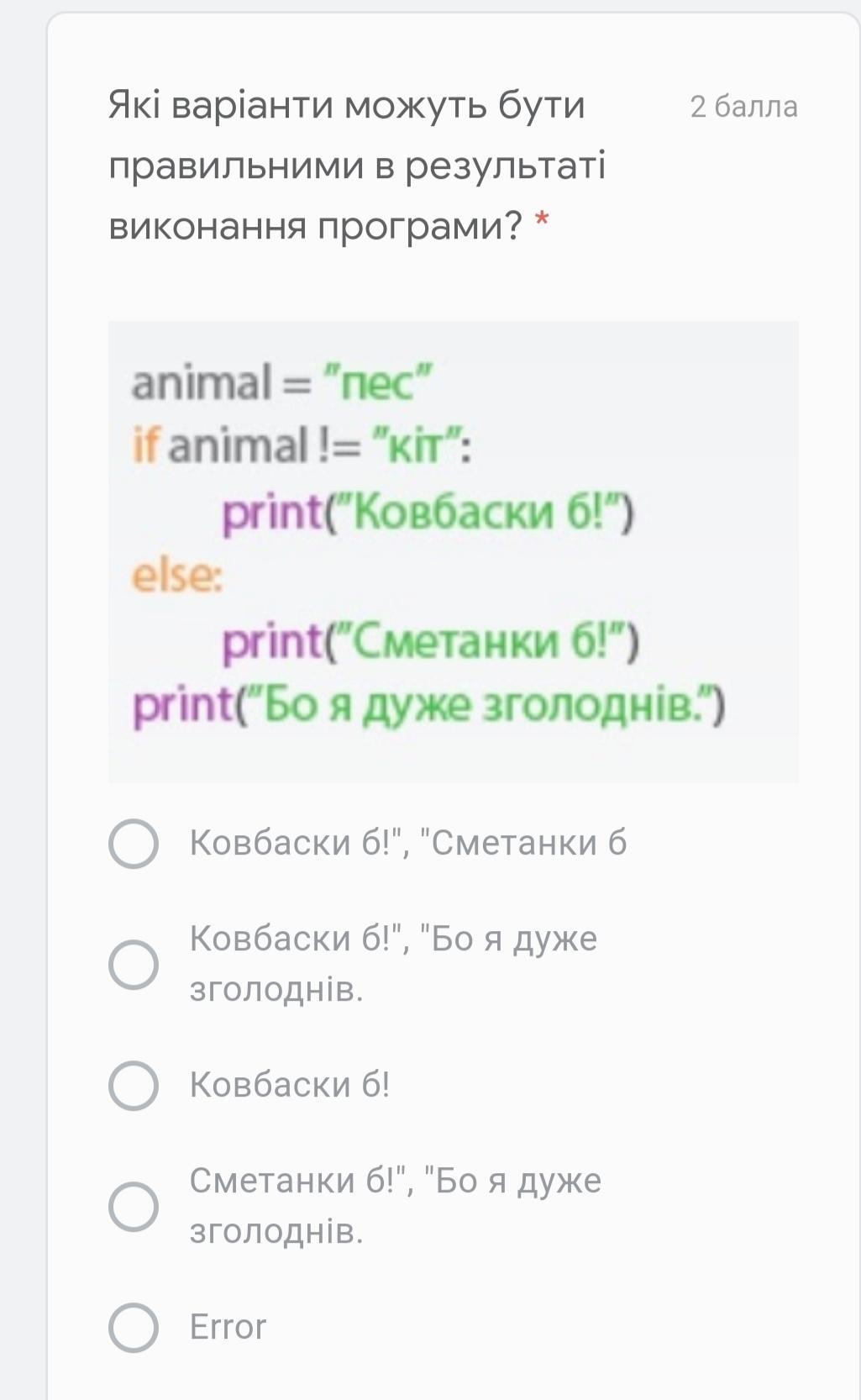Open the Python code snippet image
This screenshot has width=861, height=1400.
454,552
